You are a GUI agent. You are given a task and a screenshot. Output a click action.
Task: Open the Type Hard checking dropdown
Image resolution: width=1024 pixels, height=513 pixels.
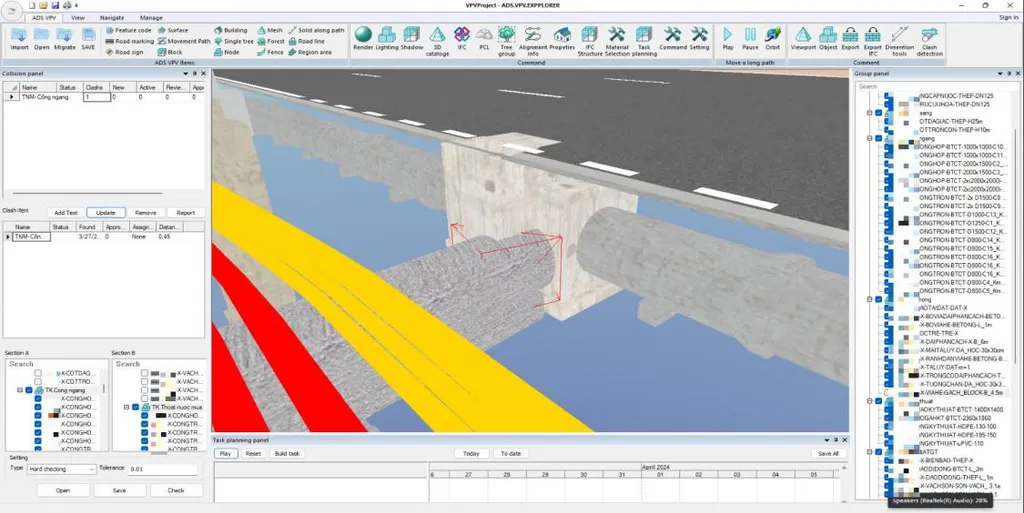pos(62,469)
